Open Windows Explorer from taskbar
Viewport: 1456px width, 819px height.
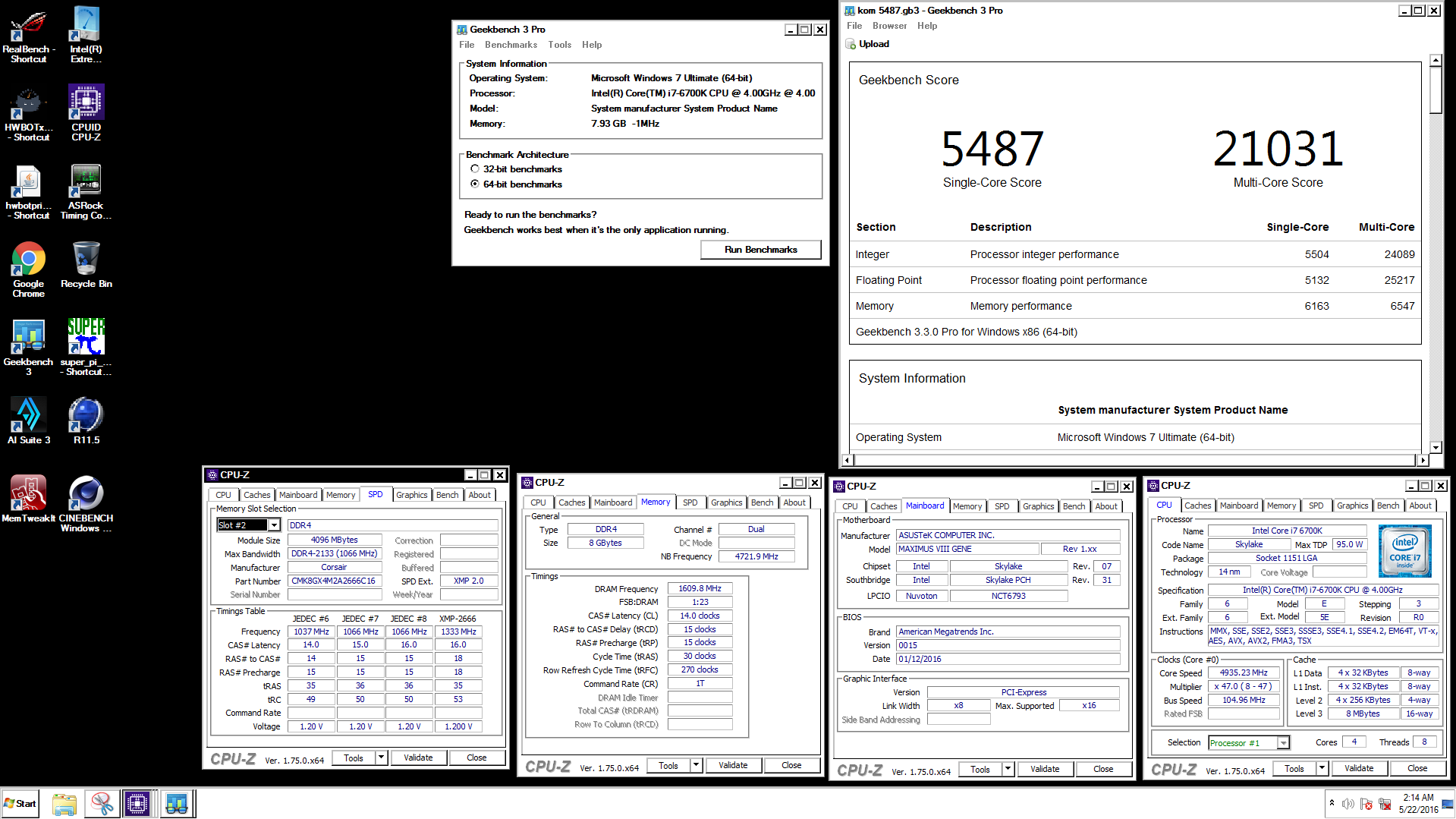click(64, 804)
